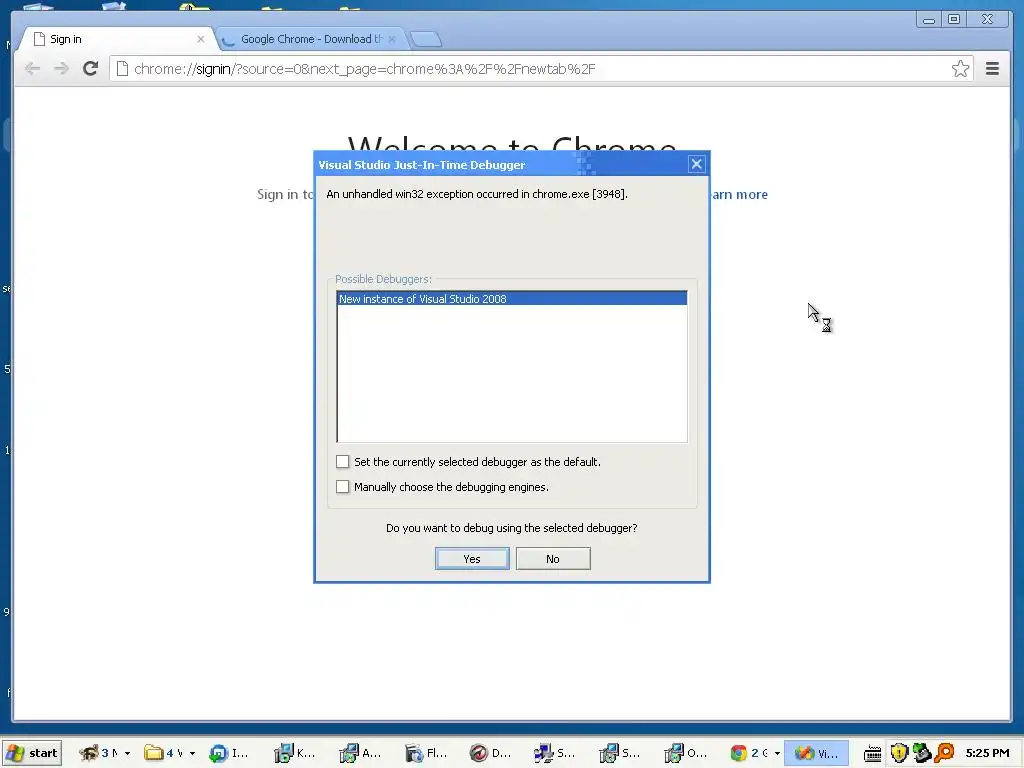Viewport: 1024px width, 768px height.
Task: Open taskbar item labeled A...
Action: [x=360, y=753]
